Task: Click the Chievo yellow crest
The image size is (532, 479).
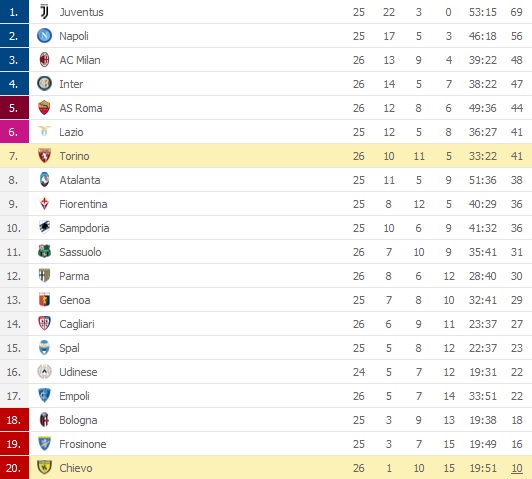Action: 44,467
